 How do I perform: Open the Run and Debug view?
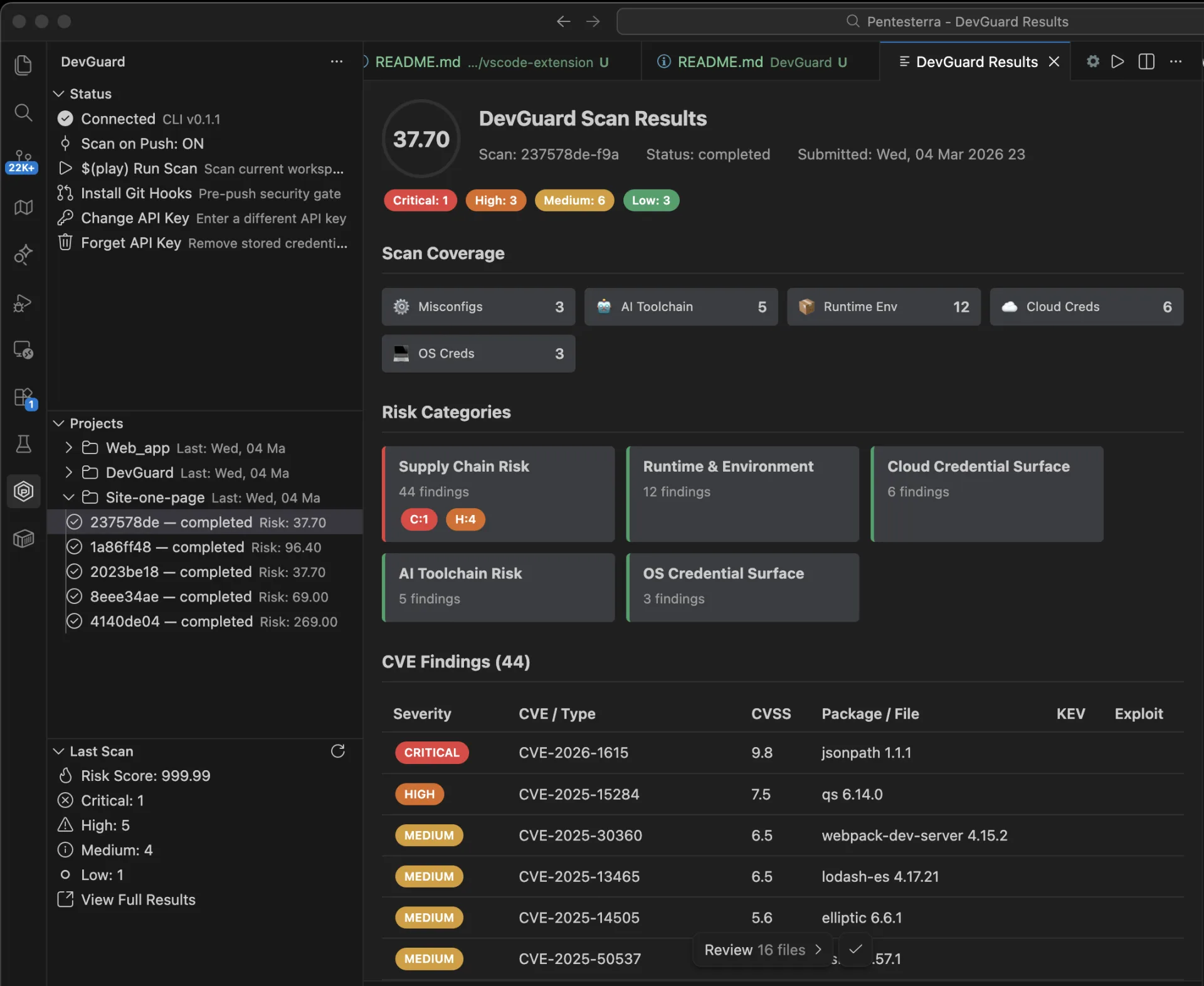[x=23, y=304]
